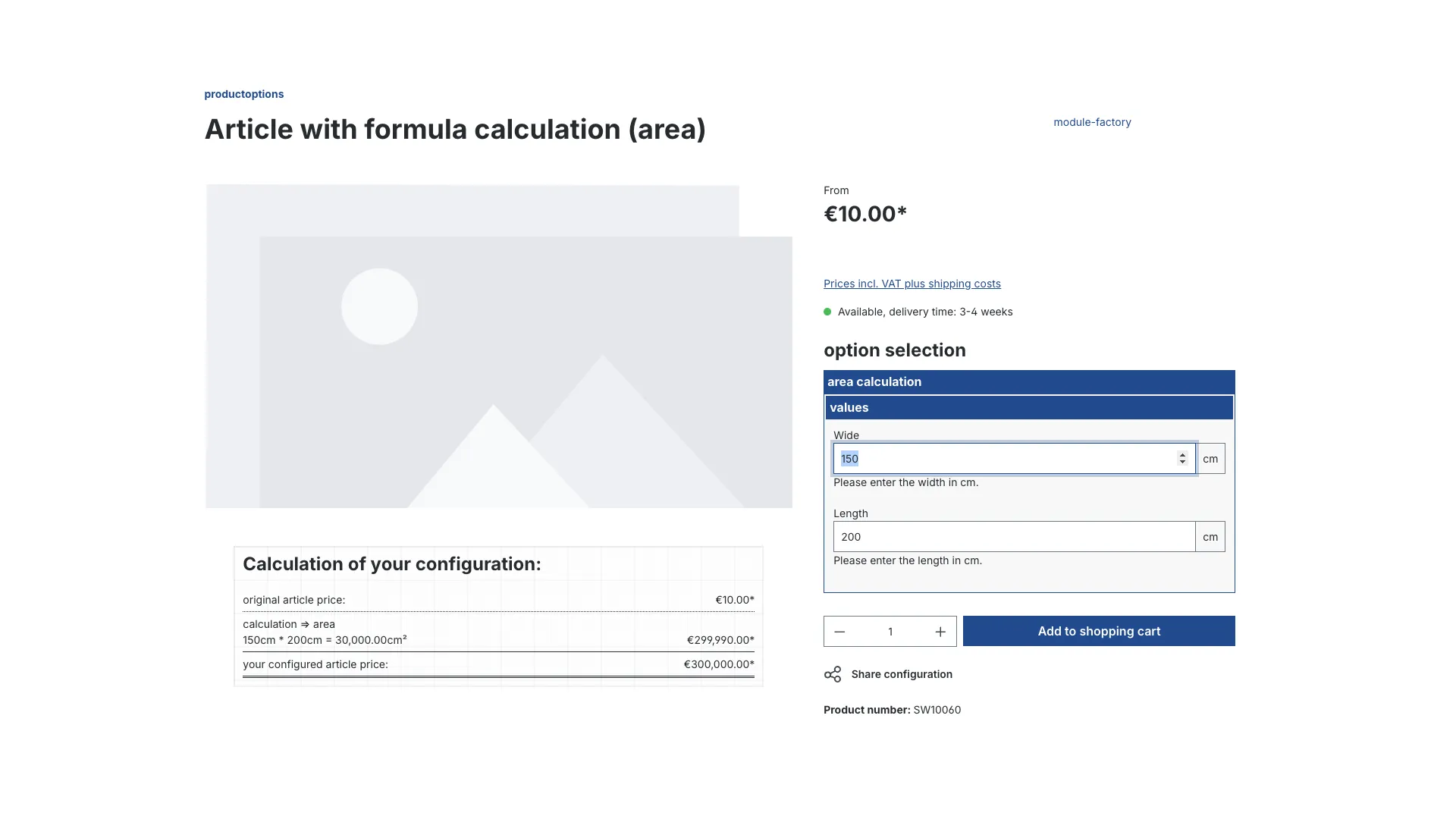This screenshot has height=819, width=1456.
Task: Click the cm unit badge beside the Length field
Action: (1210, 536)
